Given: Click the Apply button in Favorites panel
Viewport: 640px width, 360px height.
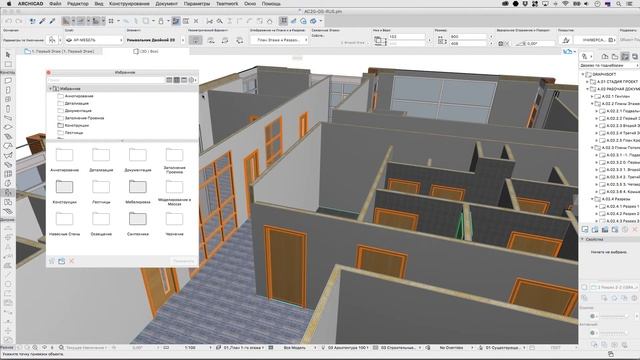Looking at the screenshot, I should [183, 261].
